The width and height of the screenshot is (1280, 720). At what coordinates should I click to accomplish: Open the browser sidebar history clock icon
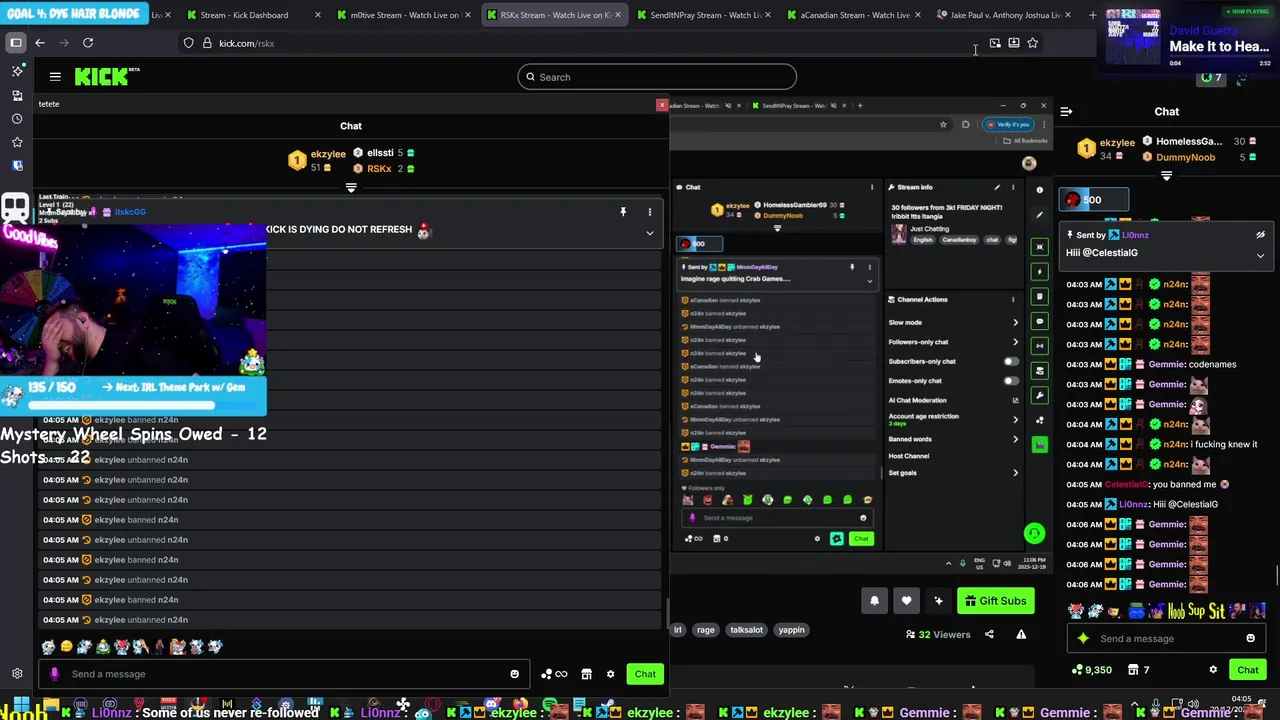pyautogui.click(x=17, y=119)
